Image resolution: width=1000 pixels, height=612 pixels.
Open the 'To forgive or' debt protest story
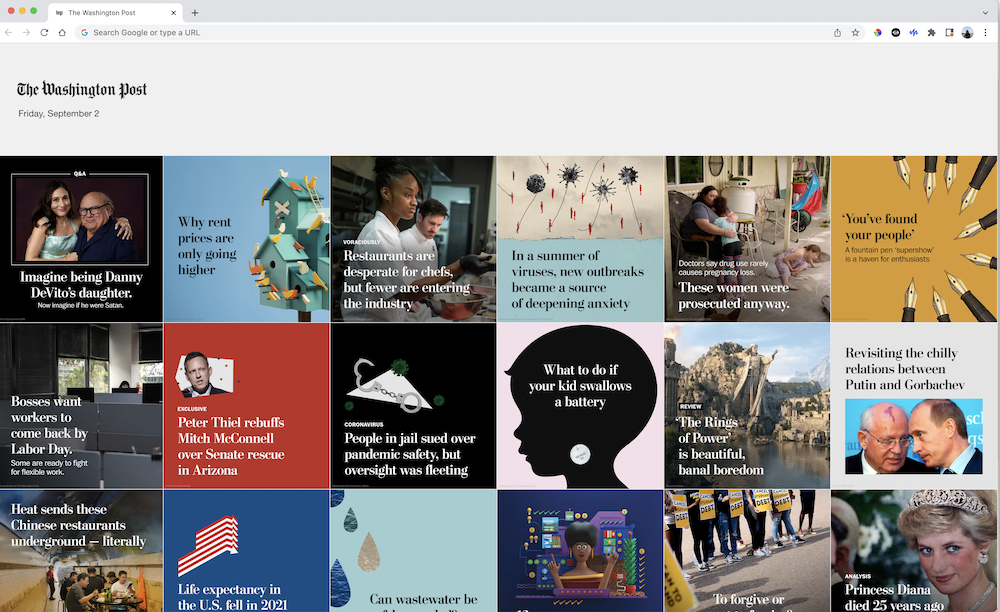[x=747, y=551]
